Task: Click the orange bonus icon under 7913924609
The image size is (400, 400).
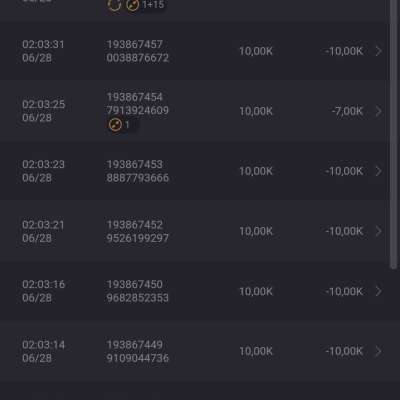Action: point(115,125)
